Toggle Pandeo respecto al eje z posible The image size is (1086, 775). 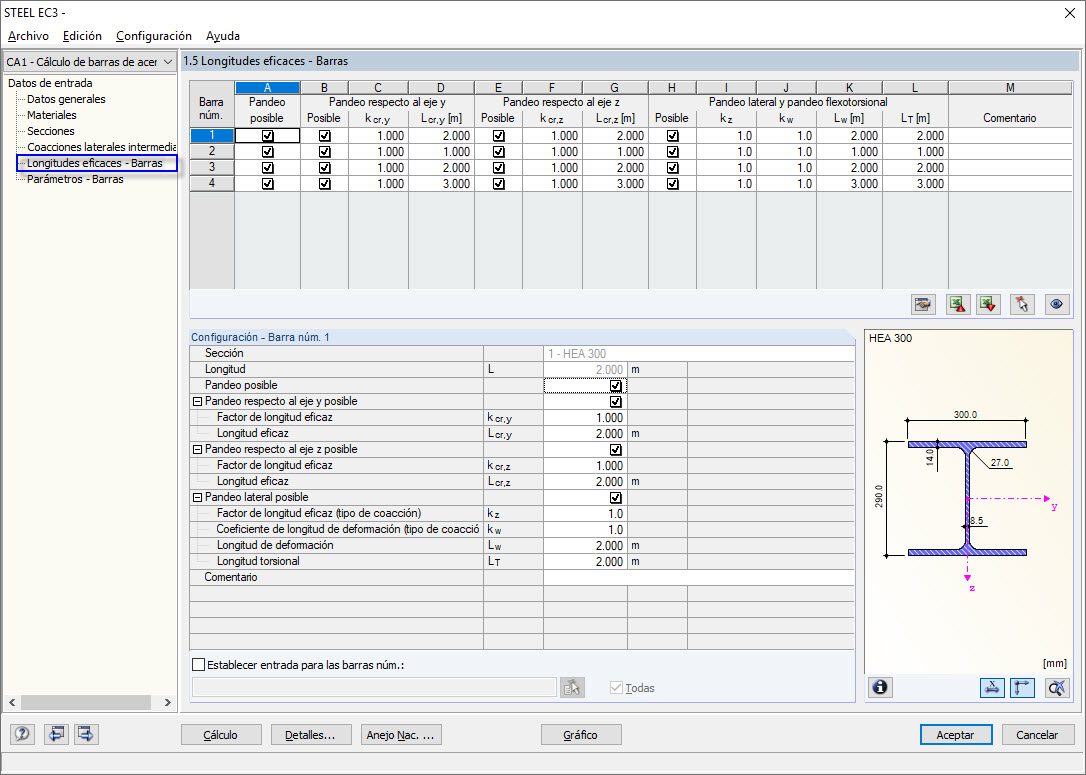click(x=615, y=449)
